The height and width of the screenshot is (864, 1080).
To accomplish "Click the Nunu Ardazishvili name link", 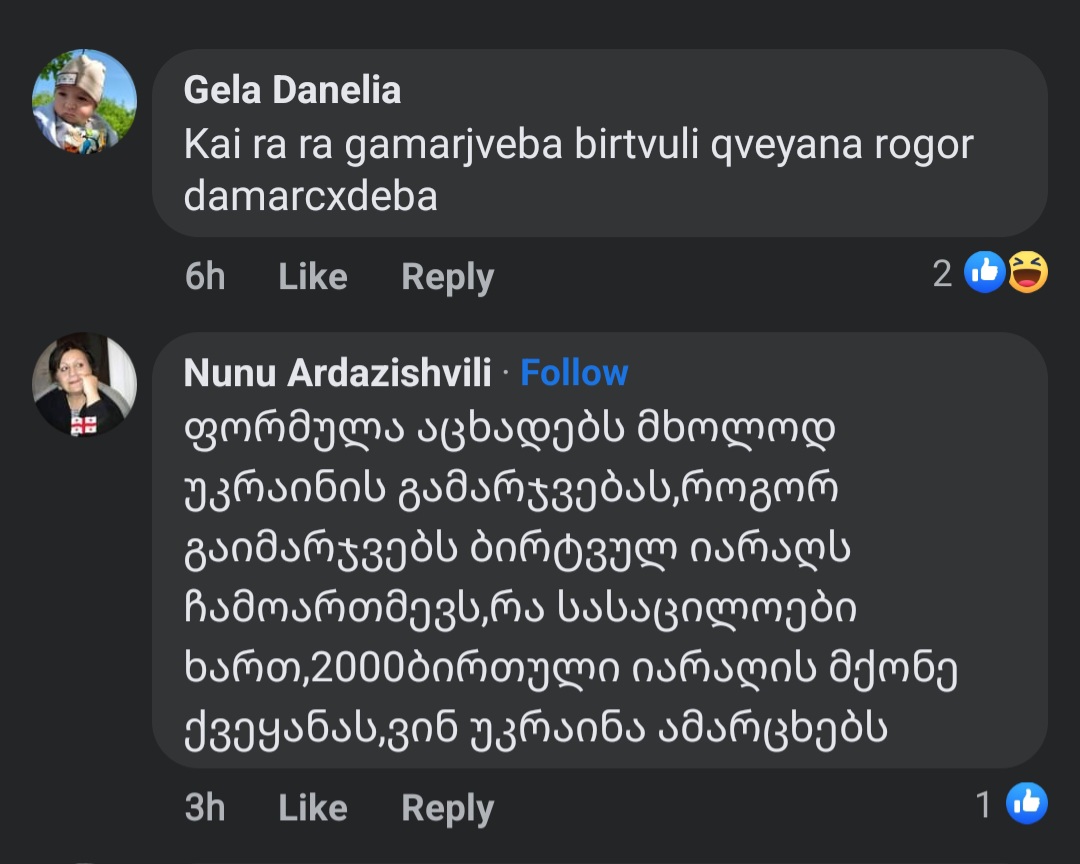I will click(337, 373).
